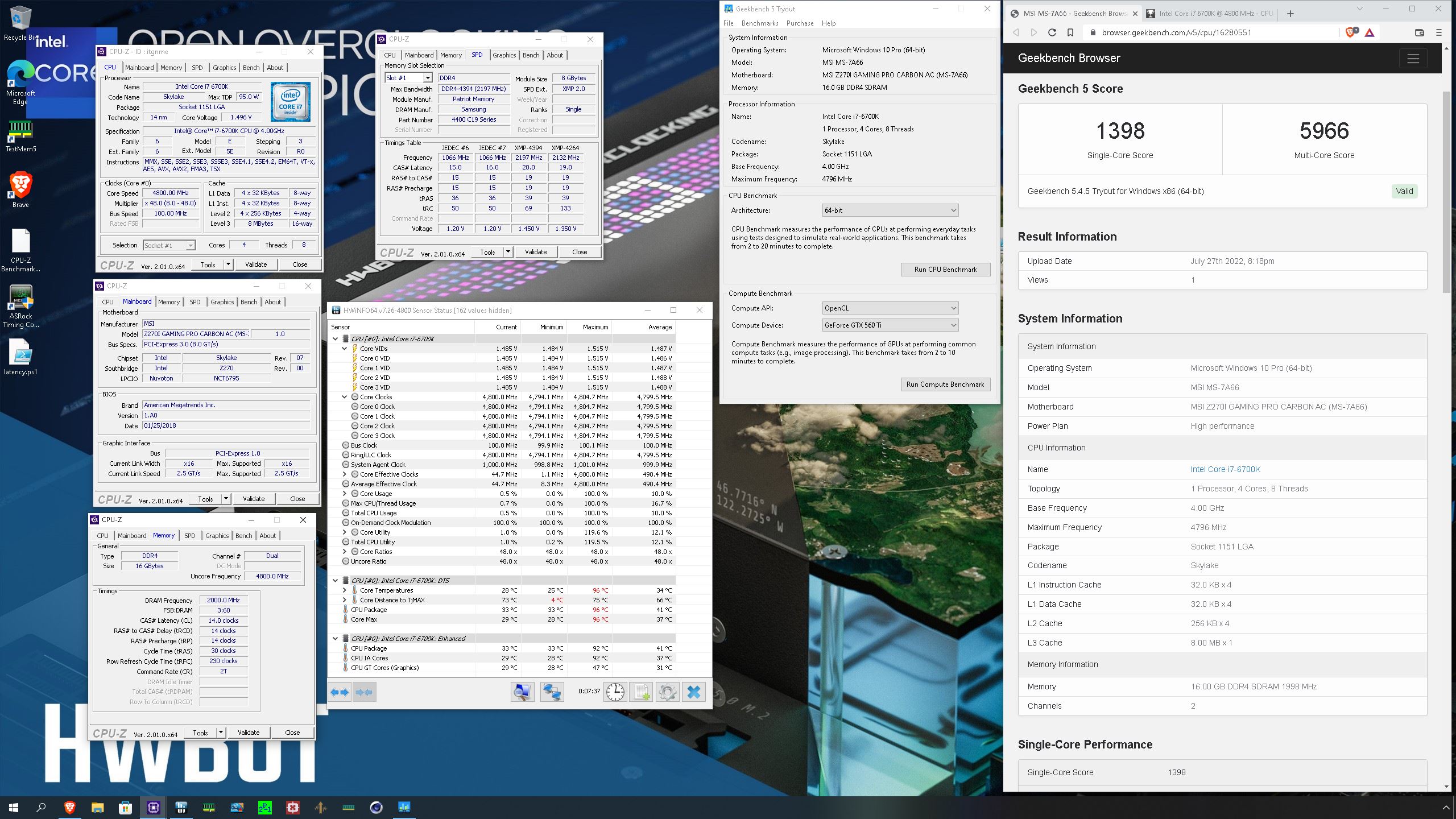Click Run CPU Benchmark button

[945, 270]
